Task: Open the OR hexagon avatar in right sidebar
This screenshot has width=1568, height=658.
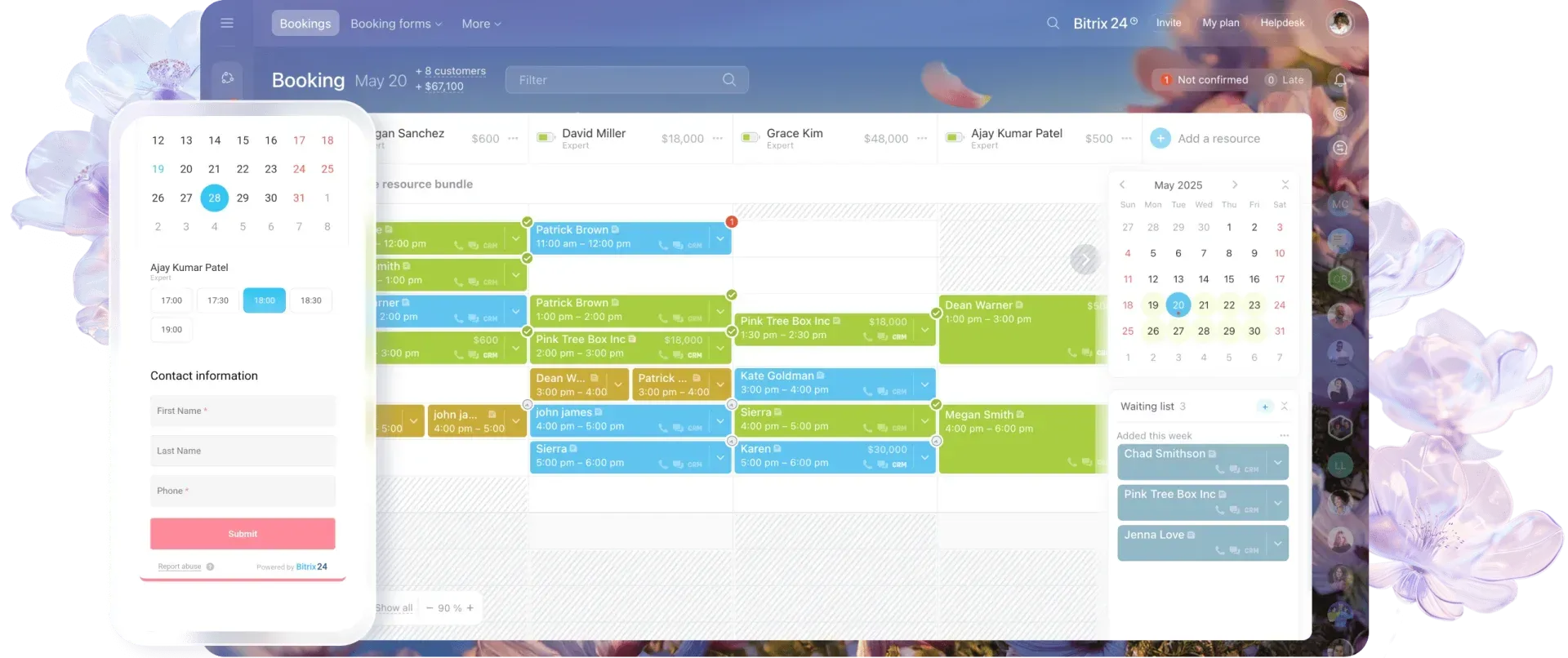Action: pyautogui.click(x=1340, y=278)
